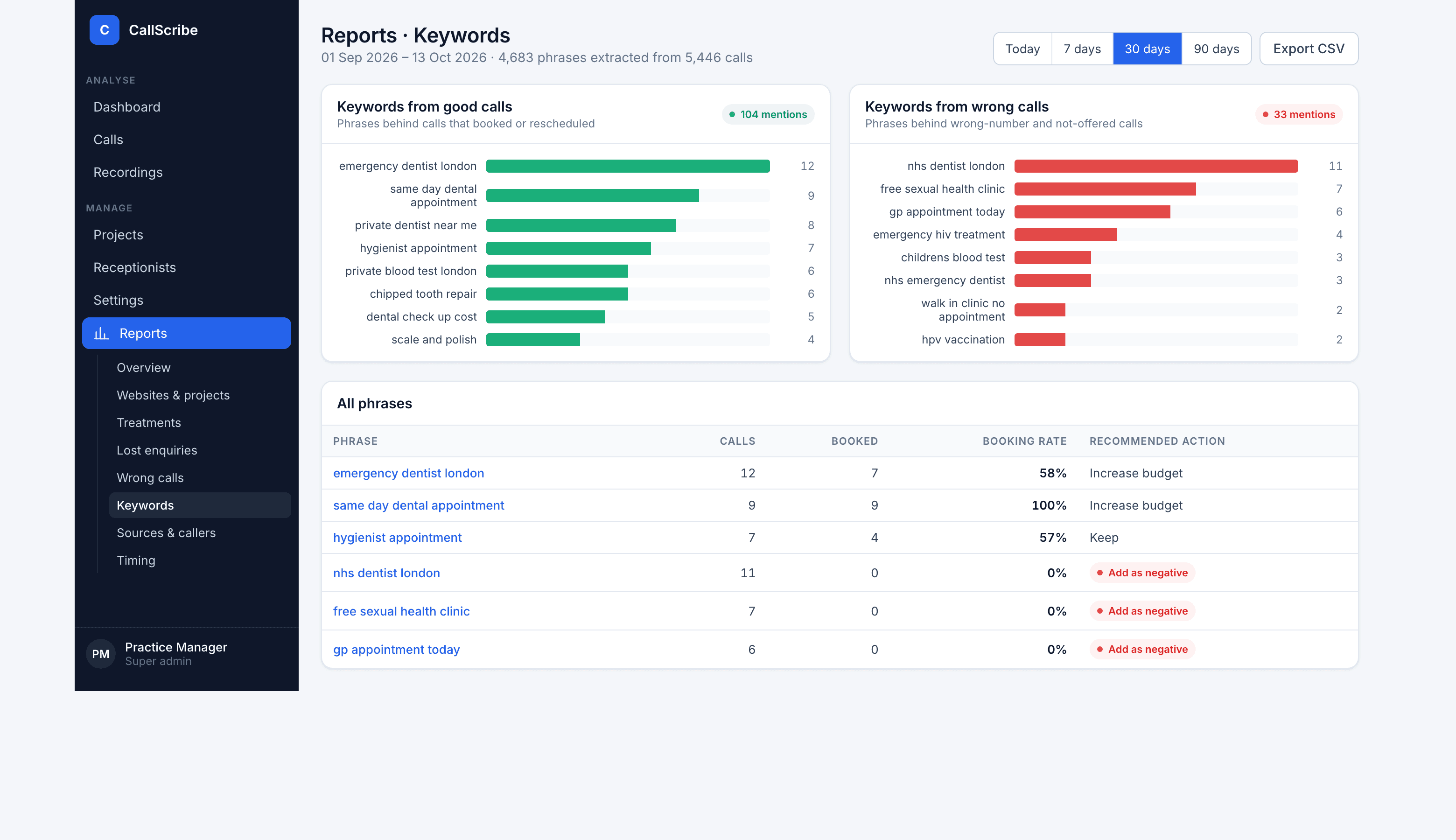This screenshot has height=840, width=1456.
Task: Click the PM user avatar
Action: pos(101,654)
